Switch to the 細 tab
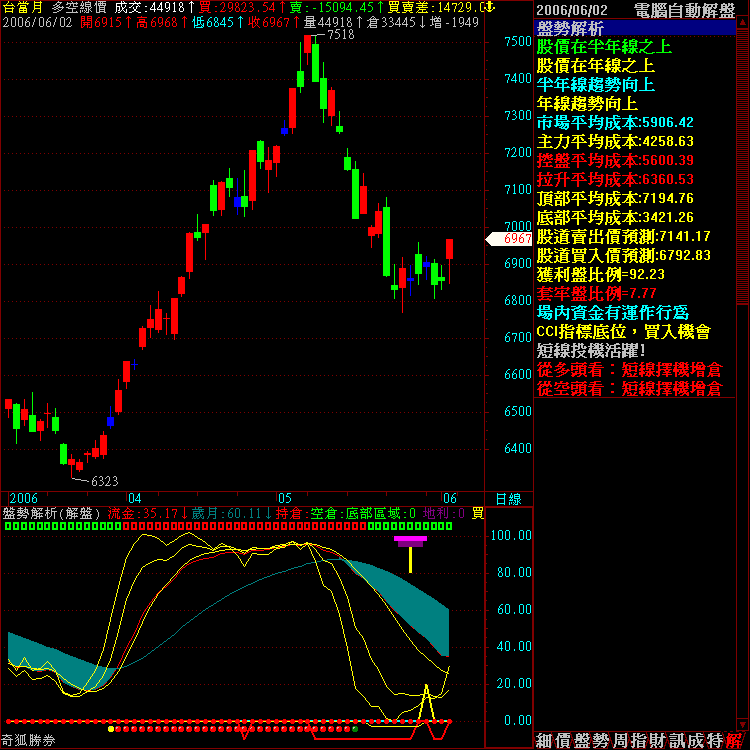This screenshot has height=750, width=750. 543,740
